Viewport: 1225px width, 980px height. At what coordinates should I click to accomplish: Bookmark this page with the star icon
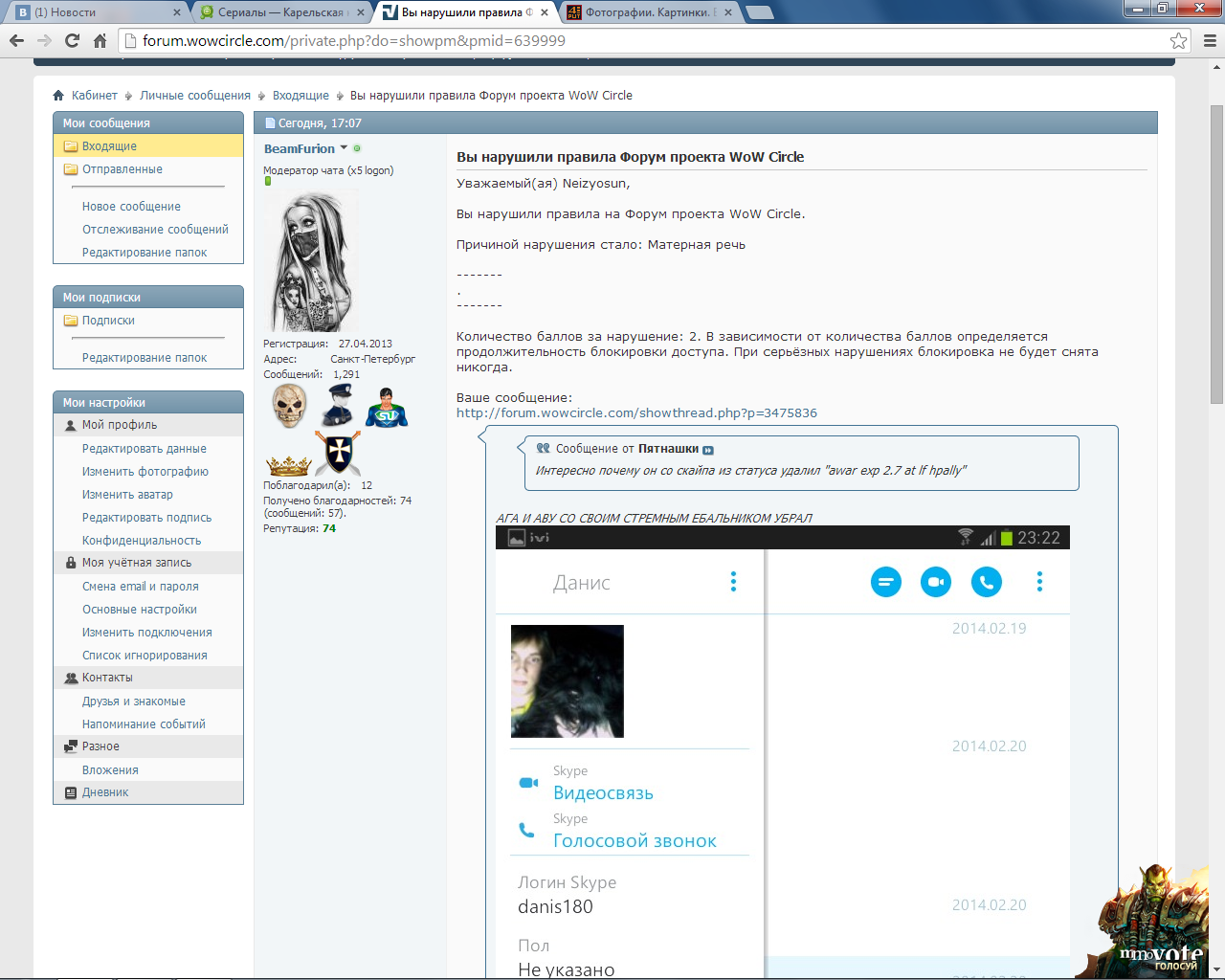(1179, 40)
